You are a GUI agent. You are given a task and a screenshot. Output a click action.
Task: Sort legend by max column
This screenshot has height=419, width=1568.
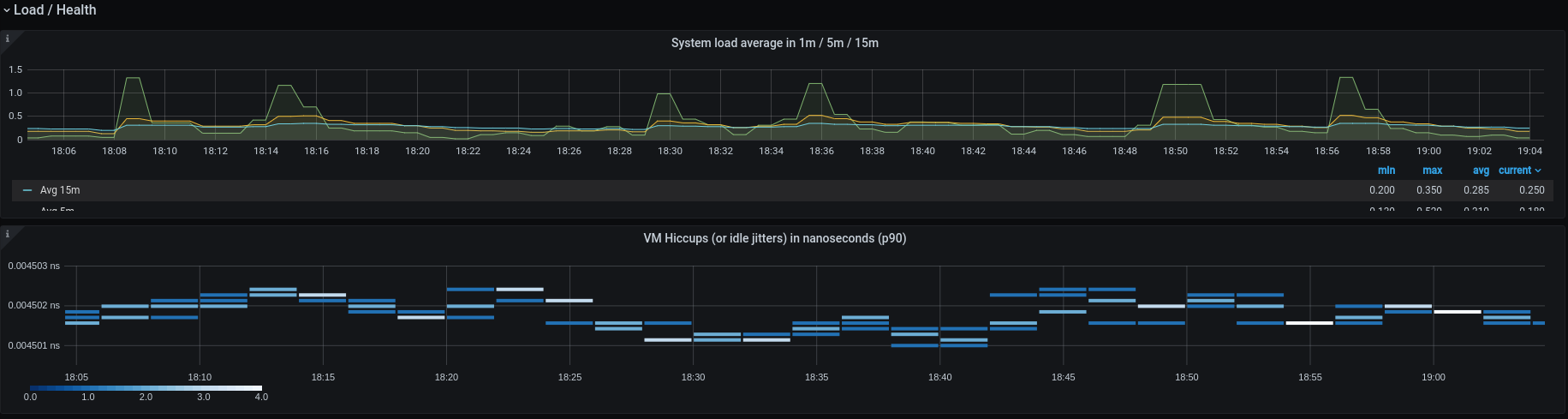[x=1432, y=171]
